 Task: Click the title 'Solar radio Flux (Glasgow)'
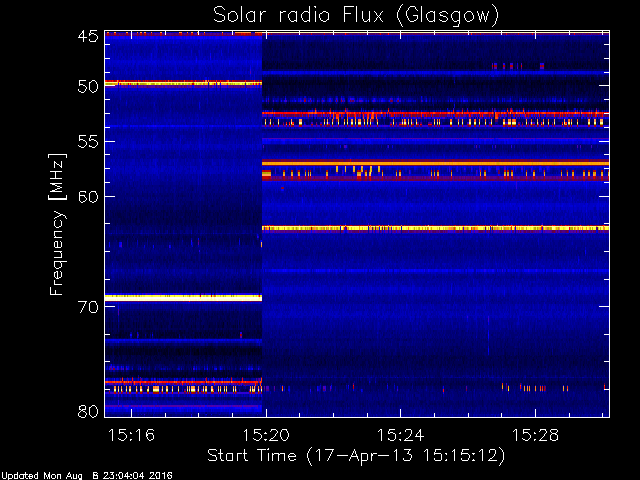pos(356,16)
